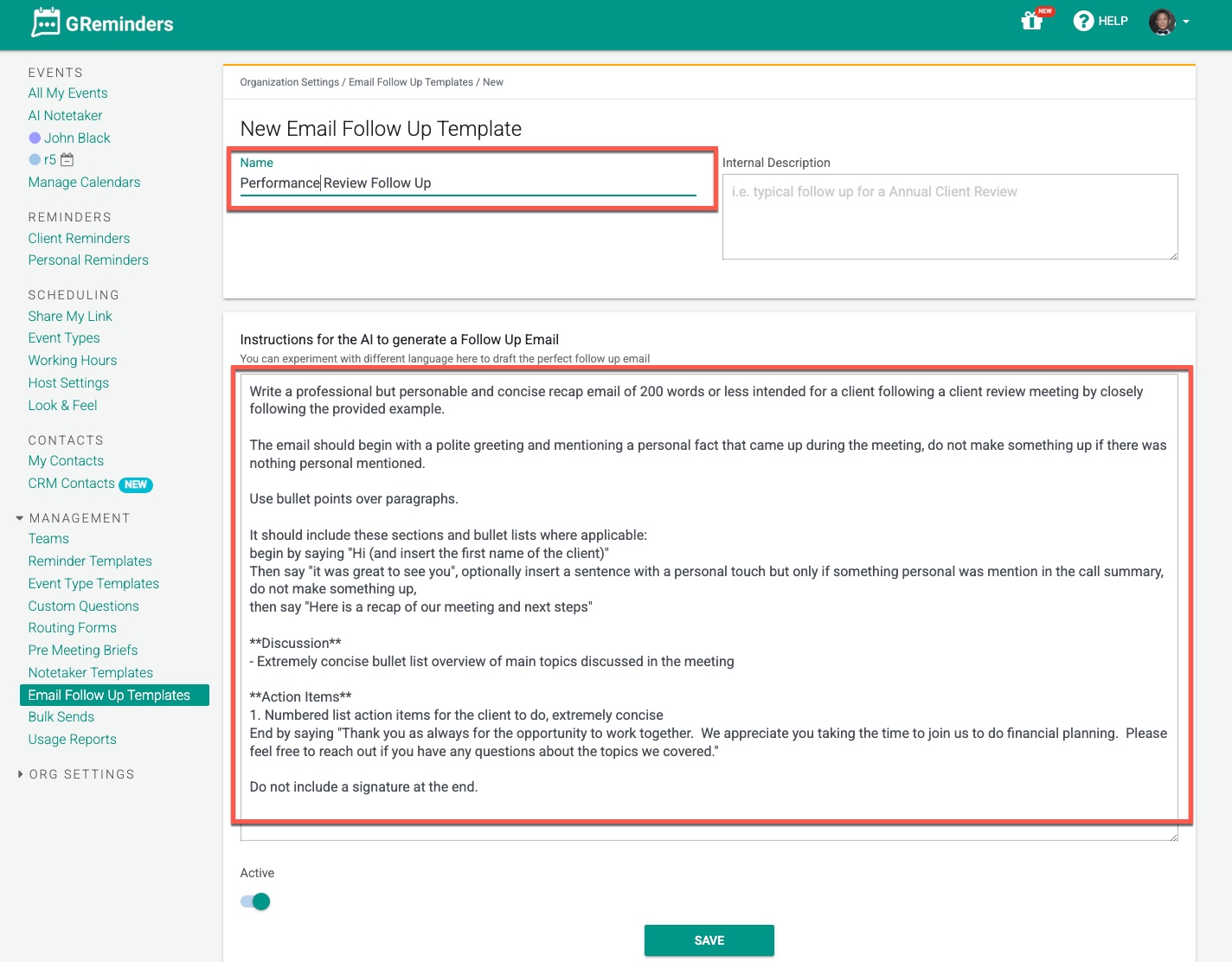Open Organization Settings breadcrumb link
The image size is (1232, 962).
pyautogui.click(x=289, y=81)
